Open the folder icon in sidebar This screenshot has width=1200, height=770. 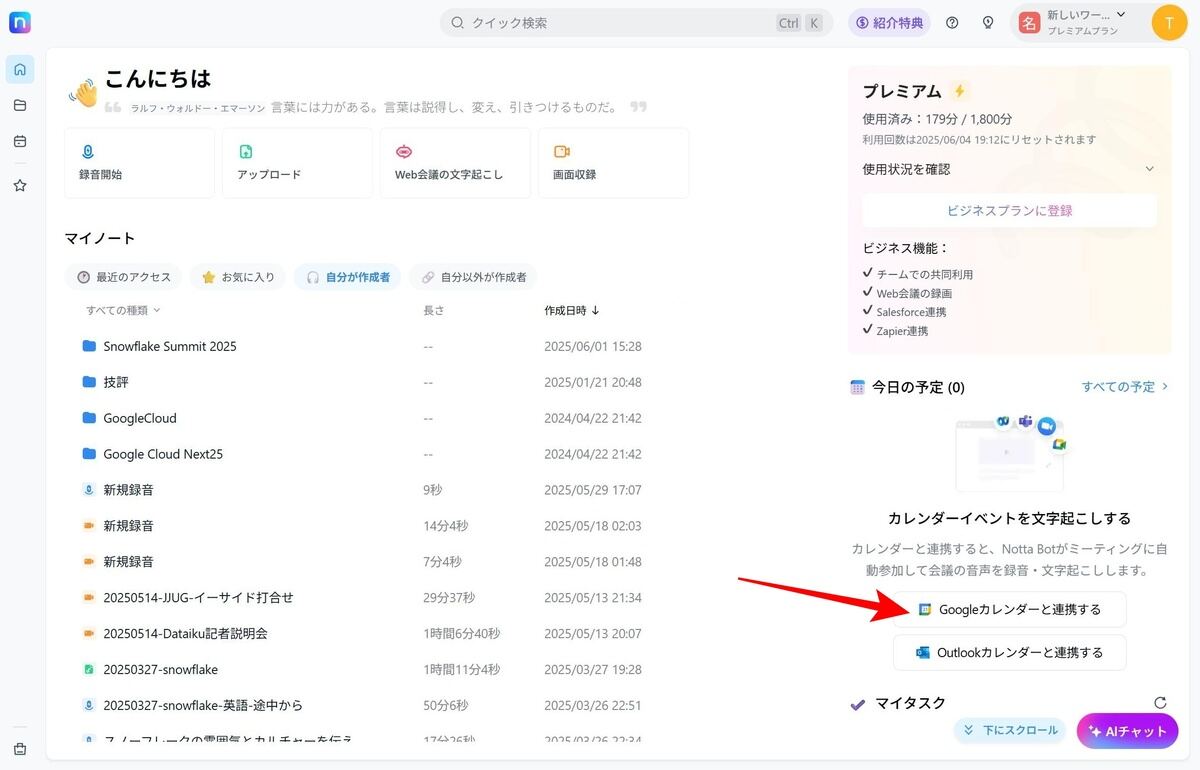20,105
